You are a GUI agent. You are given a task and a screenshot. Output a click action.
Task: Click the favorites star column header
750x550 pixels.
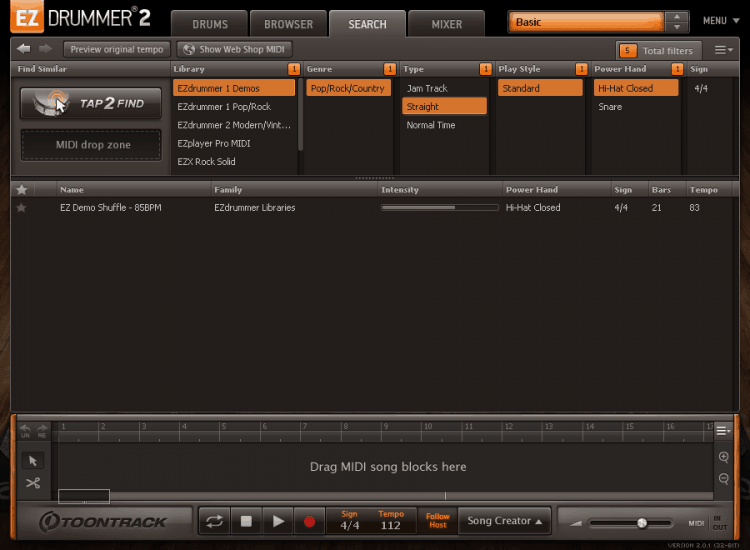(22, 190)
